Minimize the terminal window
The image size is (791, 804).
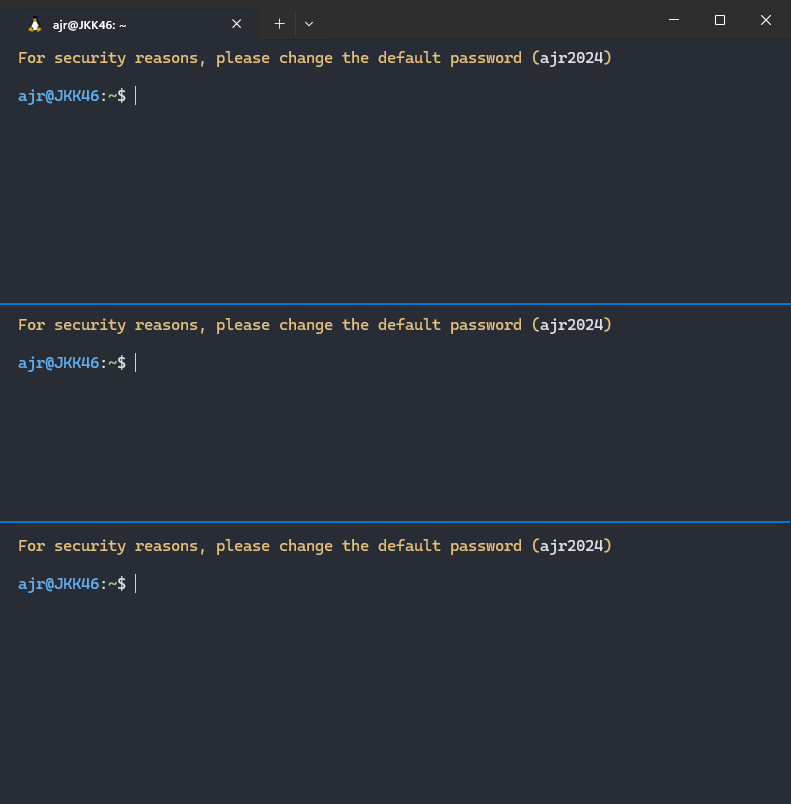click(x=673, y=20)
